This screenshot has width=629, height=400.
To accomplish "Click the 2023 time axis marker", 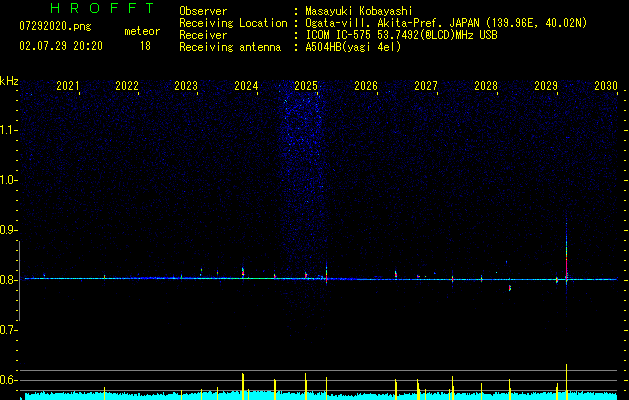I will (186, 86).
